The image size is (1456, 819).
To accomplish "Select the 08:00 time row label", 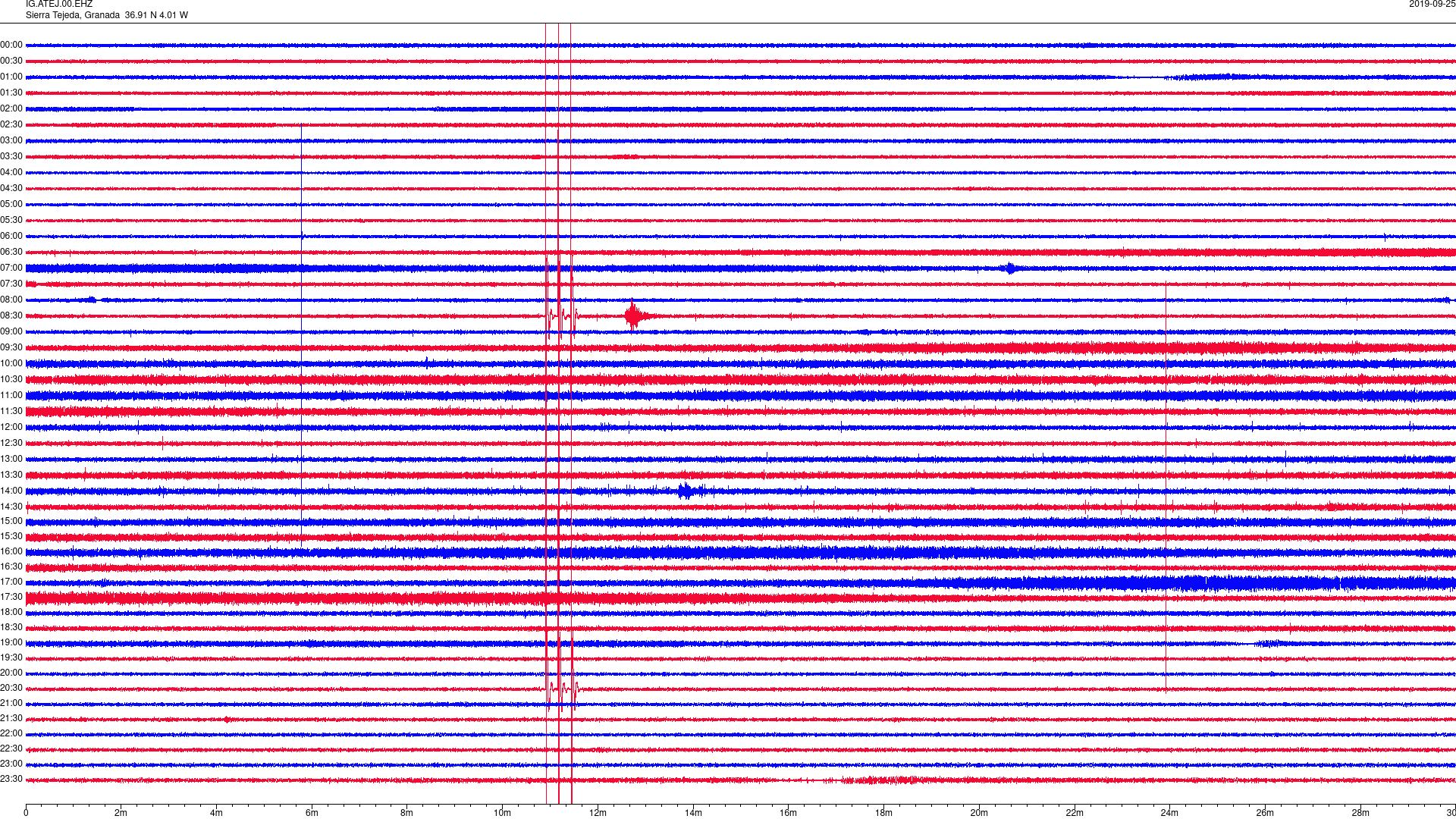I will [x=11, y=300].
